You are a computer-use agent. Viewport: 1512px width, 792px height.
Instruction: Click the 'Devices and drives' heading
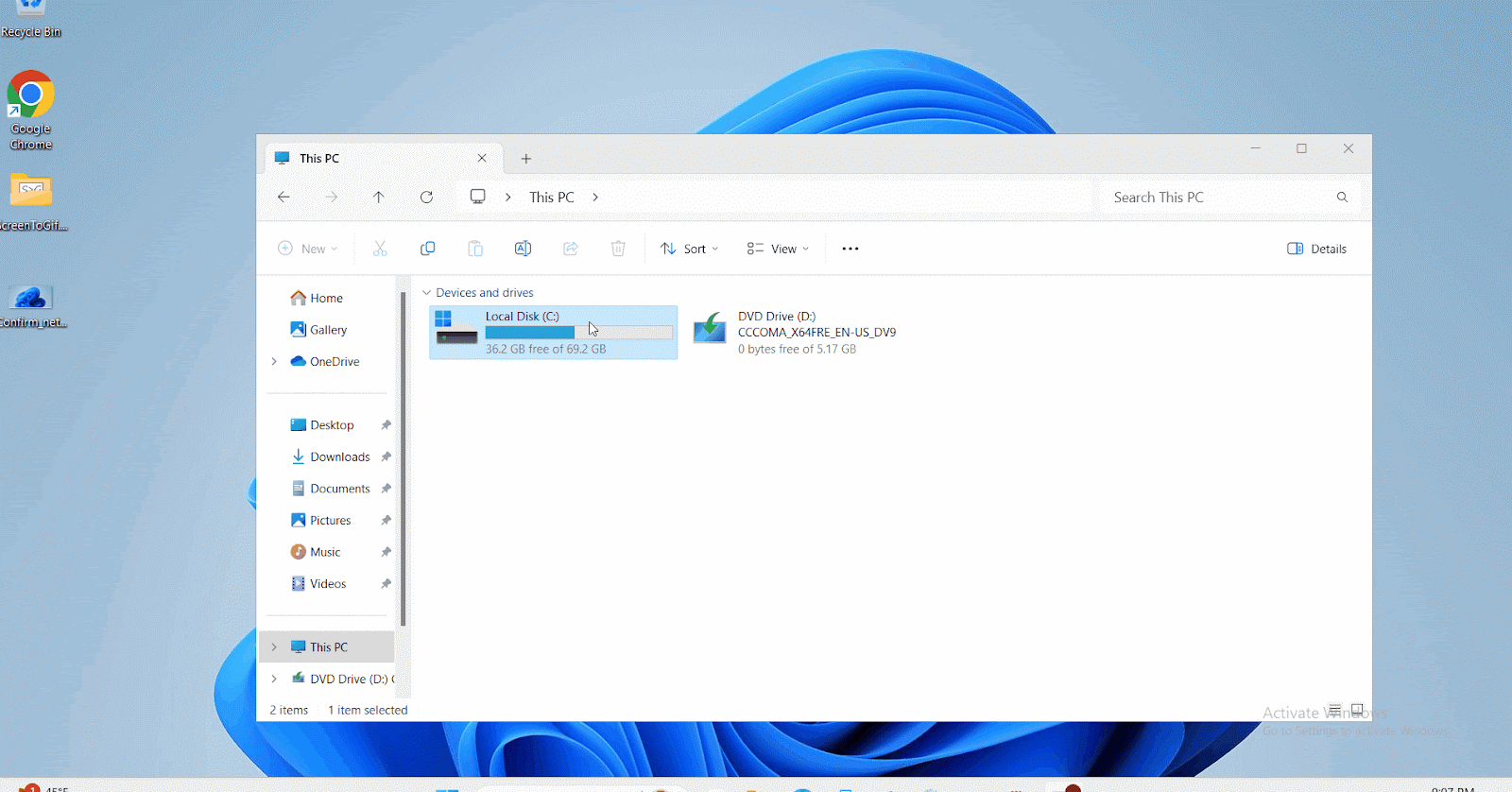click(x=484, y=292)
